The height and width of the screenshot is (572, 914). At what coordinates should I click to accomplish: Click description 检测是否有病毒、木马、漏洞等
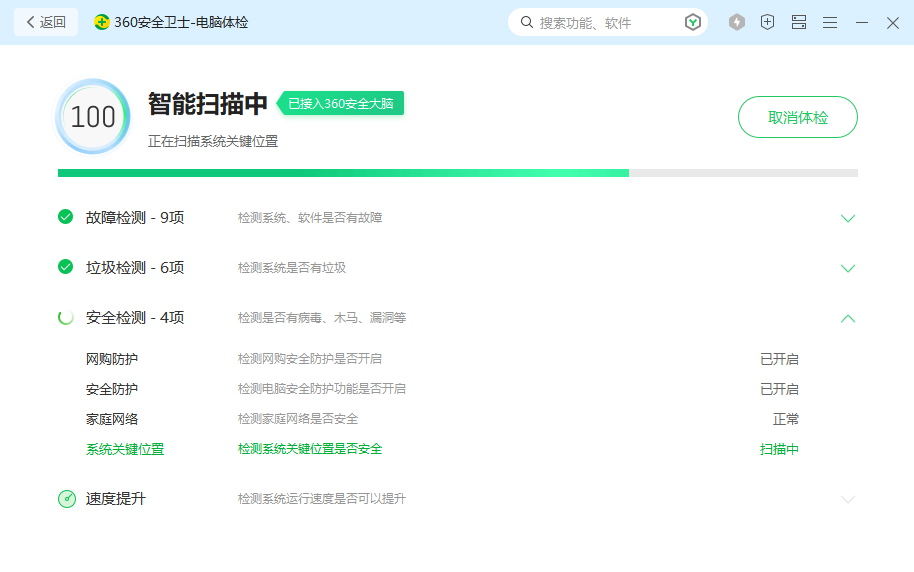[322, 318]
